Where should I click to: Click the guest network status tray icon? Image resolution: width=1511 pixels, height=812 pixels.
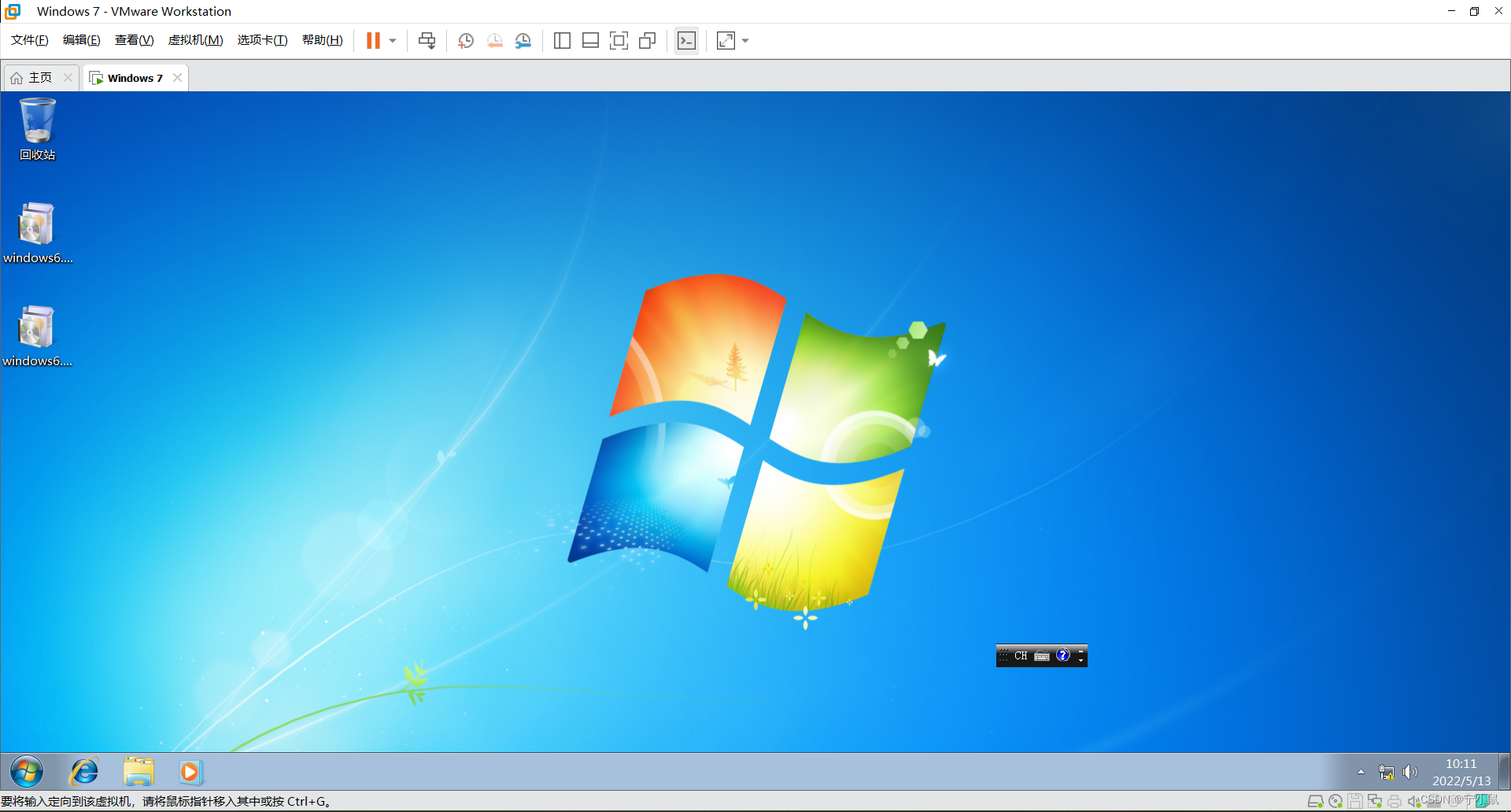[1387, 773]
